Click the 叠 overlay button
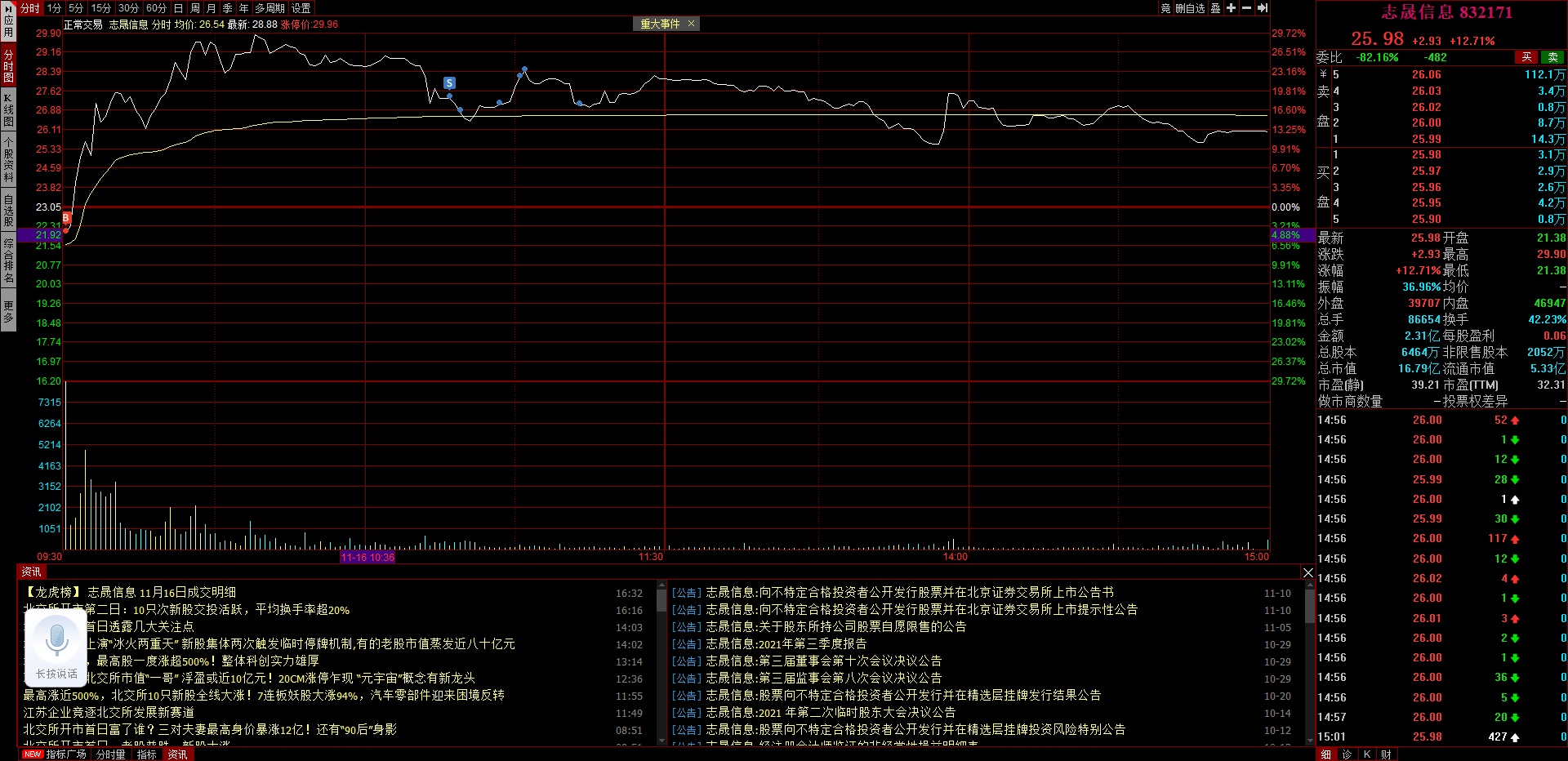This screenshot has width=1568, height=761. tap(1215, 8)
